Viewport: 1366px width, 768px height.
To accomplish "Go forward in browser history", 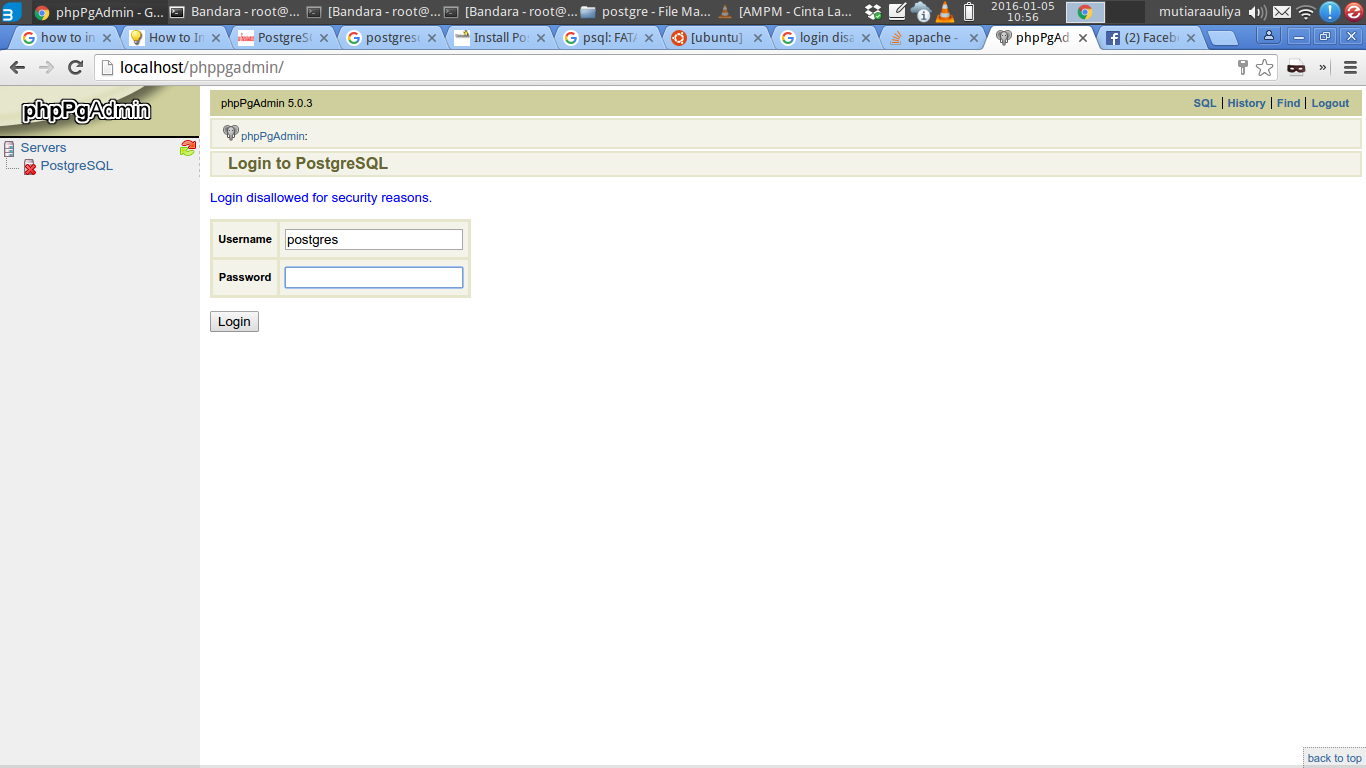I will [46, 68].
